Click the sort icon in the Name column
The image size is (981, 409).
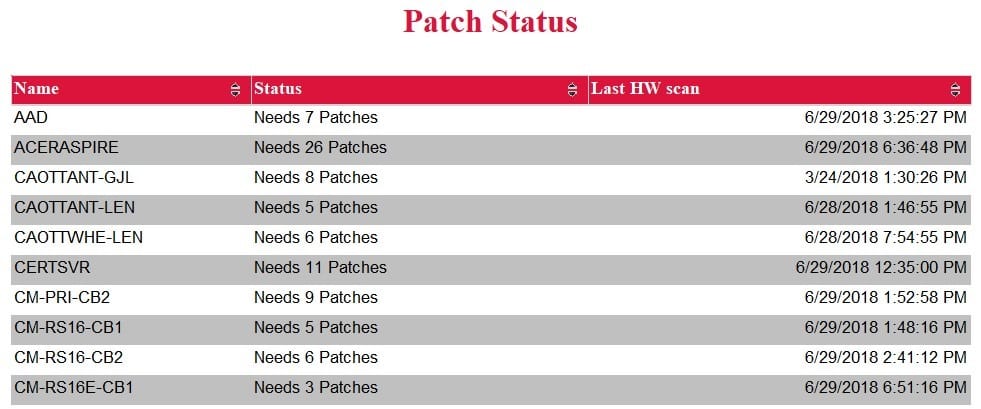click(235, 89)
